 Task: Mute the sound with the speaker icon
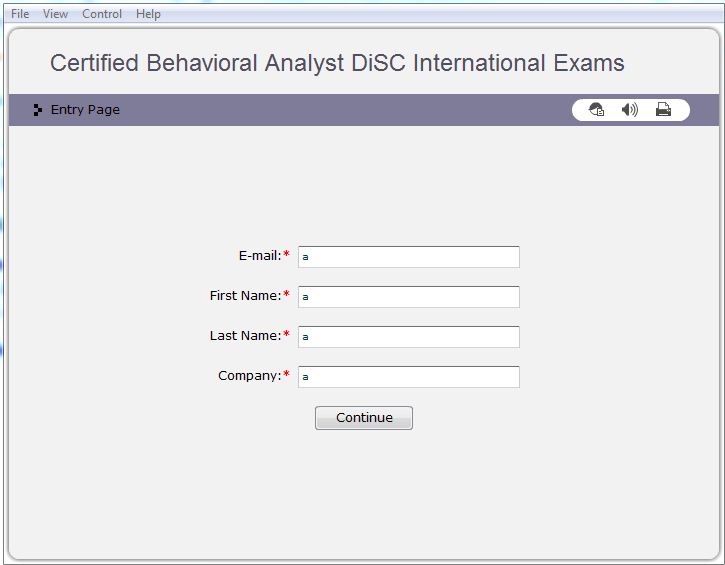point(629,110)
